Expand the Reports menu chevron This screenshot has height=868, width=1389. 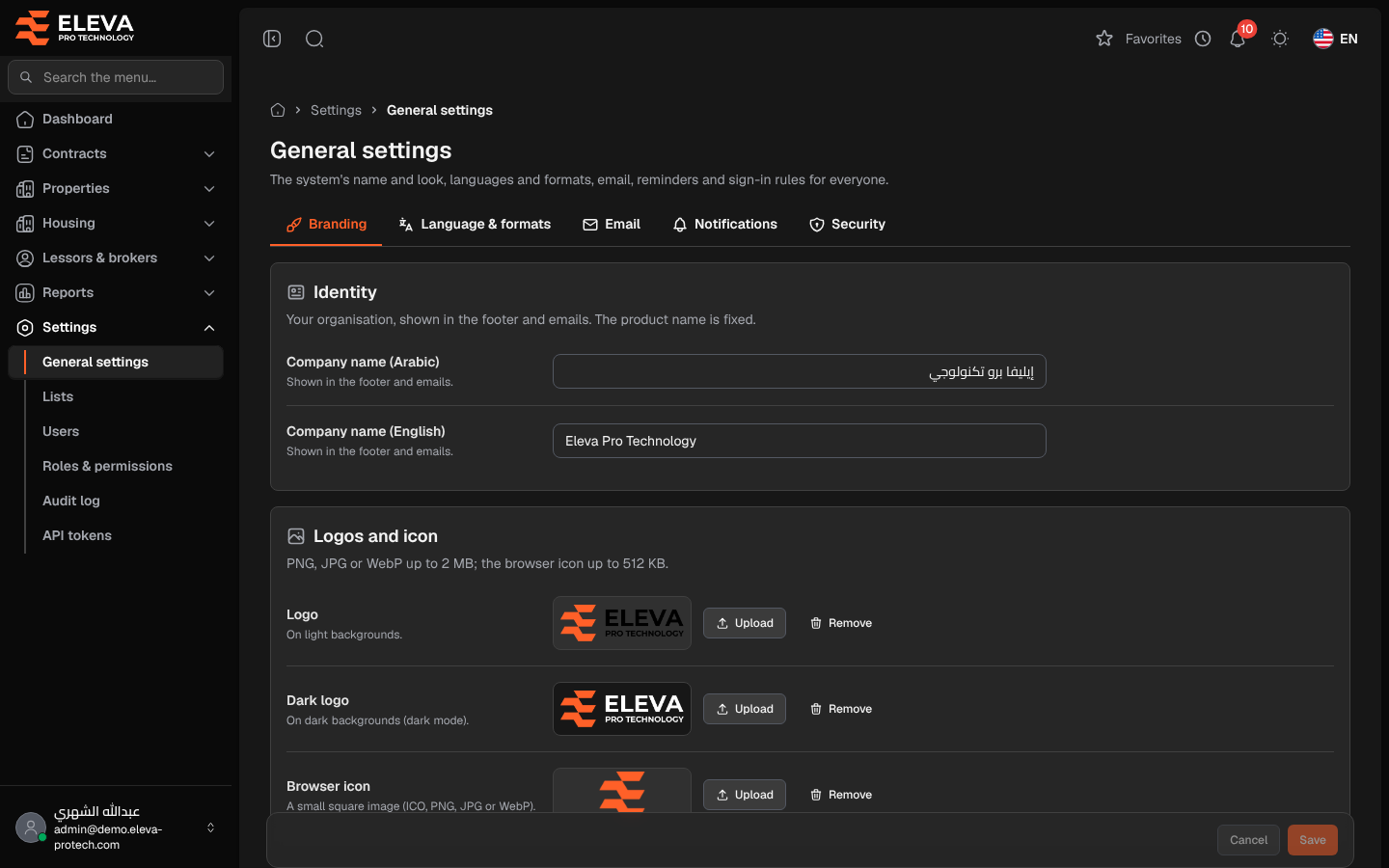point(209,293)
